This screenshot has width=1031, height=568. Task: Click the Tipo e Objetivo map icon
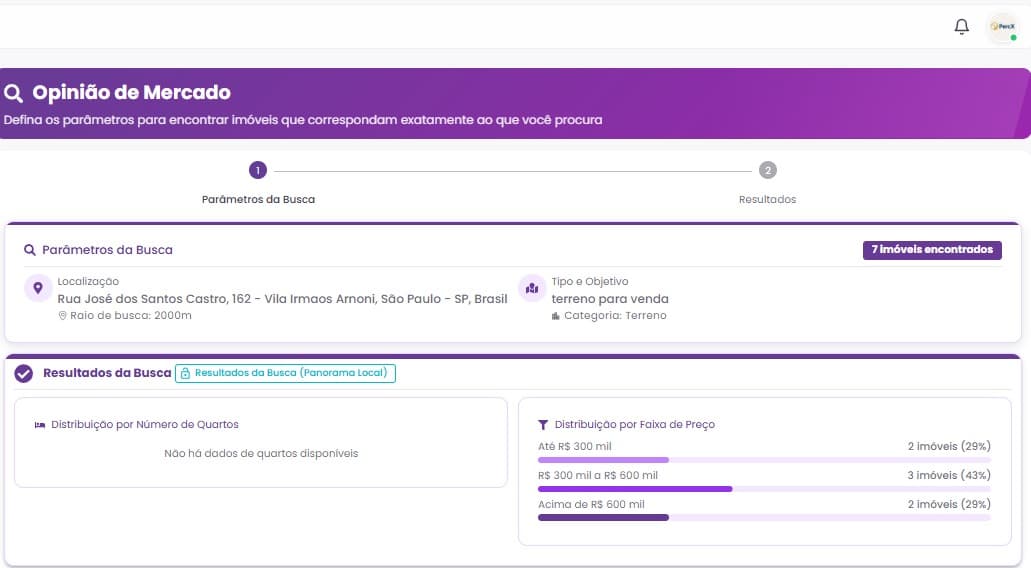tap(531, 289)
